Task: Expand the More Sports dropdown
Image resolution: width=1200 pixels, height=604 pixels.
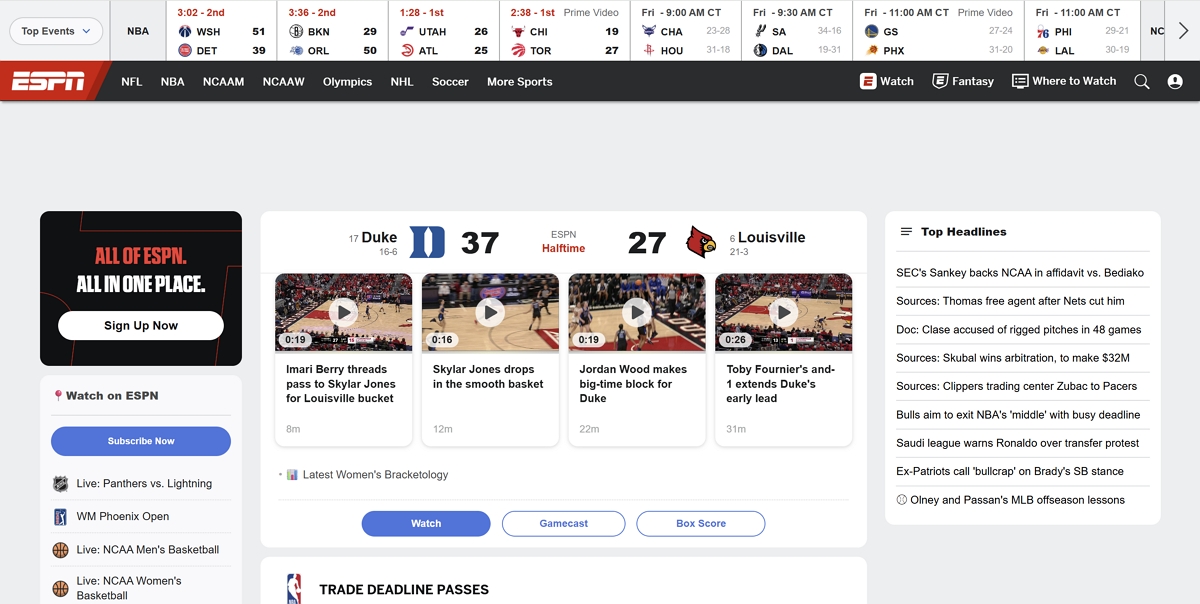Action: click(x=519, y=81)
